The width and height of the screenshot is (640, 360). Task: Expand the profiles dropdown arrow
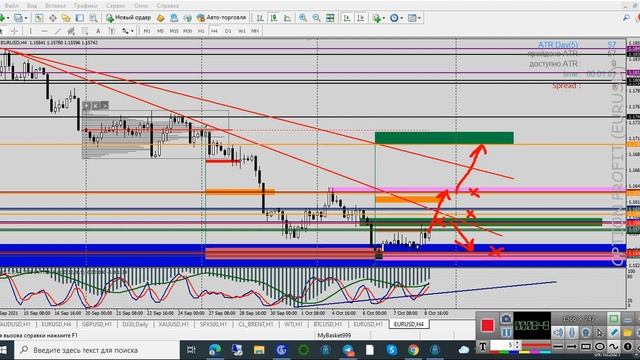coord(26,18)
